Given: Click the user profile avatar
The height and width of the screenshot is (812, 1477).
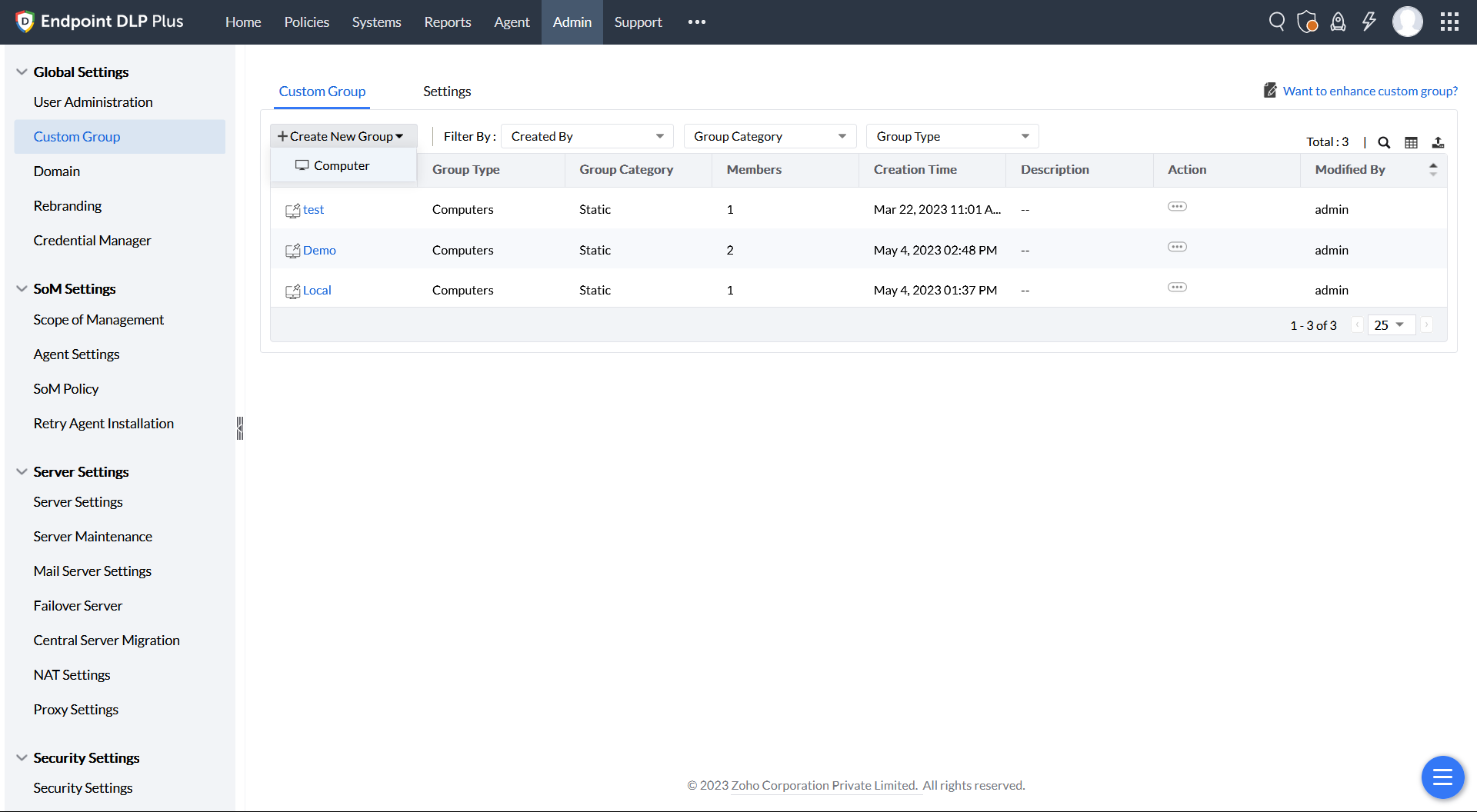Looking at the screenshot, I should 1407,22.
